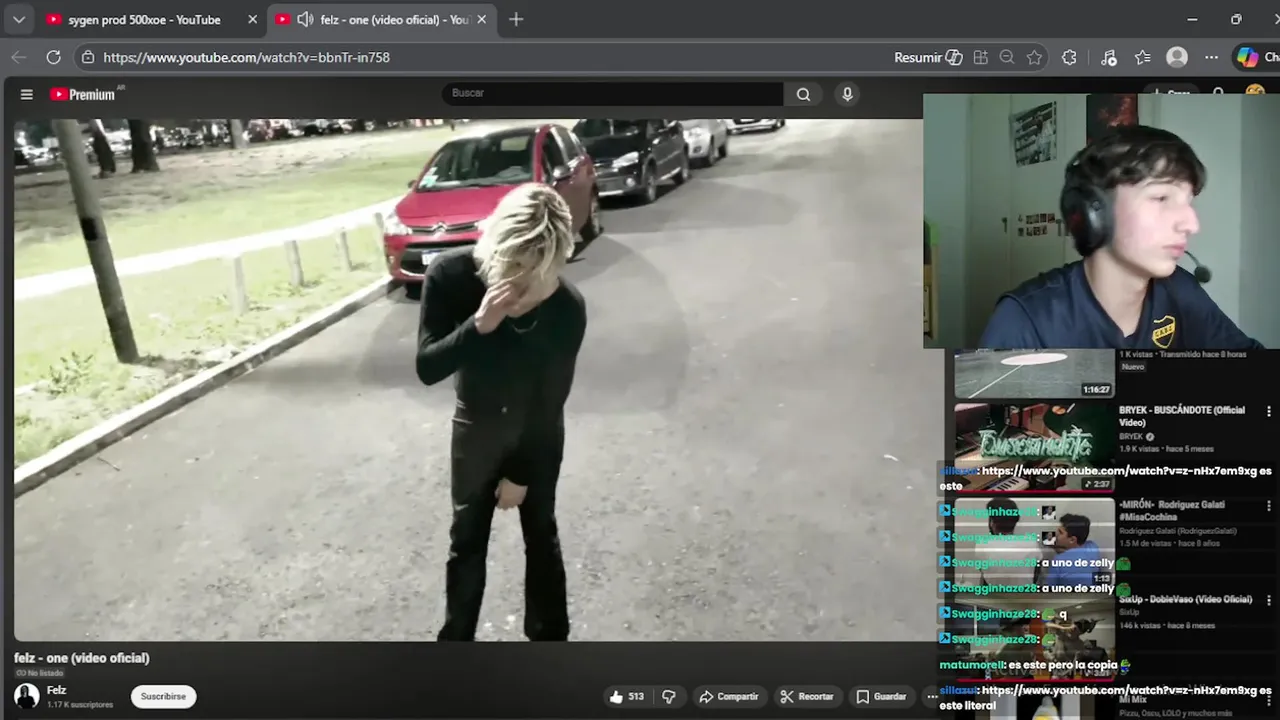The image size is (1280, 720).
Task: Reload the page with refresh icon
Action: point(54,57)
